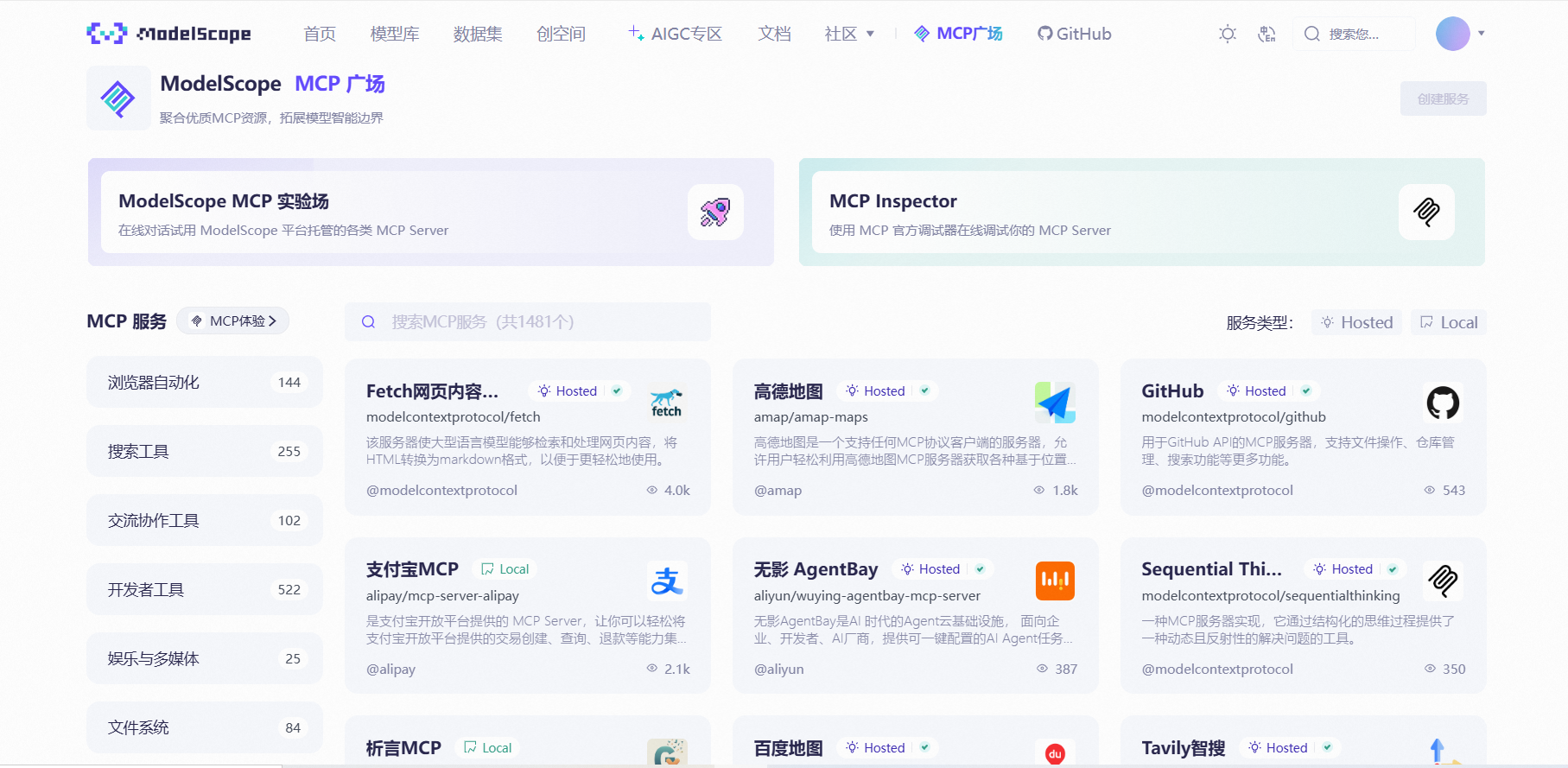This screenshot has height=768, width=1568.
Task: Open the 支付宝MCP card title
Action: pos(412,569)
